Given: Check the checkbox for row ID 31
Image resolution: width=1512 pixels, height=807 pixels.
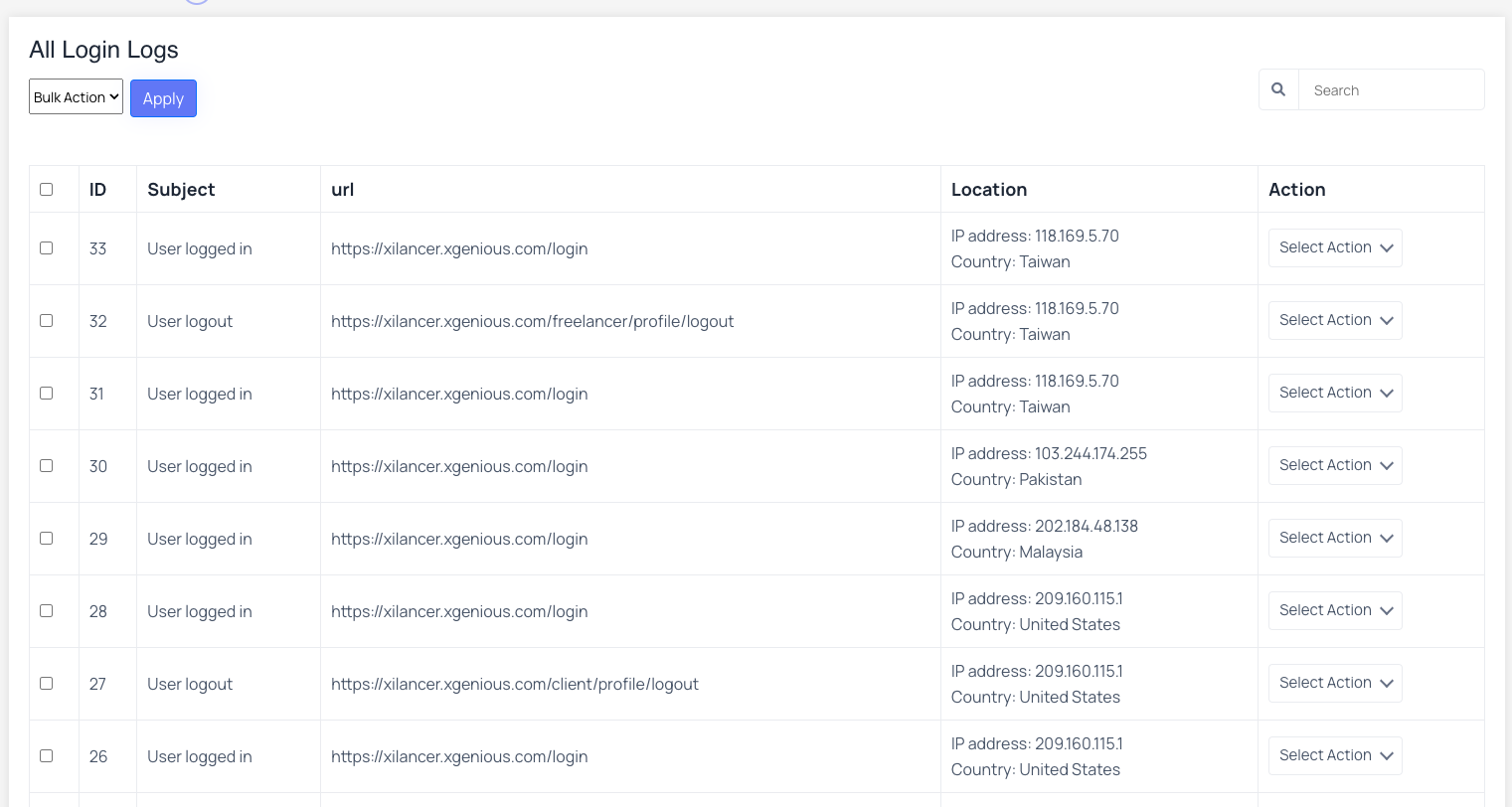Looking at the screenshot, I should pos(46,393).
